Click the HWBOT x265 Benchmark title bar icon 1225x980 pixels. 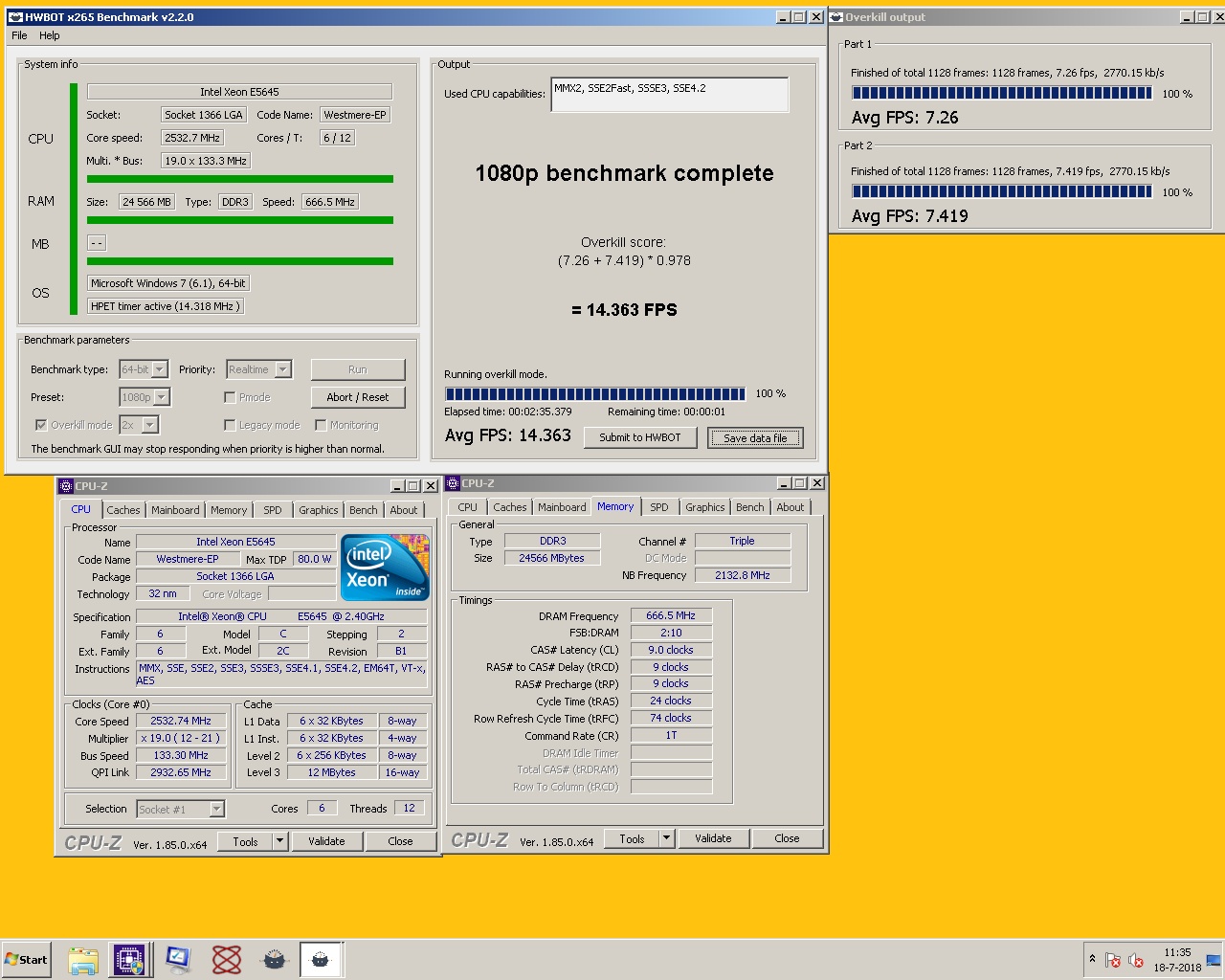click(x=14, y=17)
